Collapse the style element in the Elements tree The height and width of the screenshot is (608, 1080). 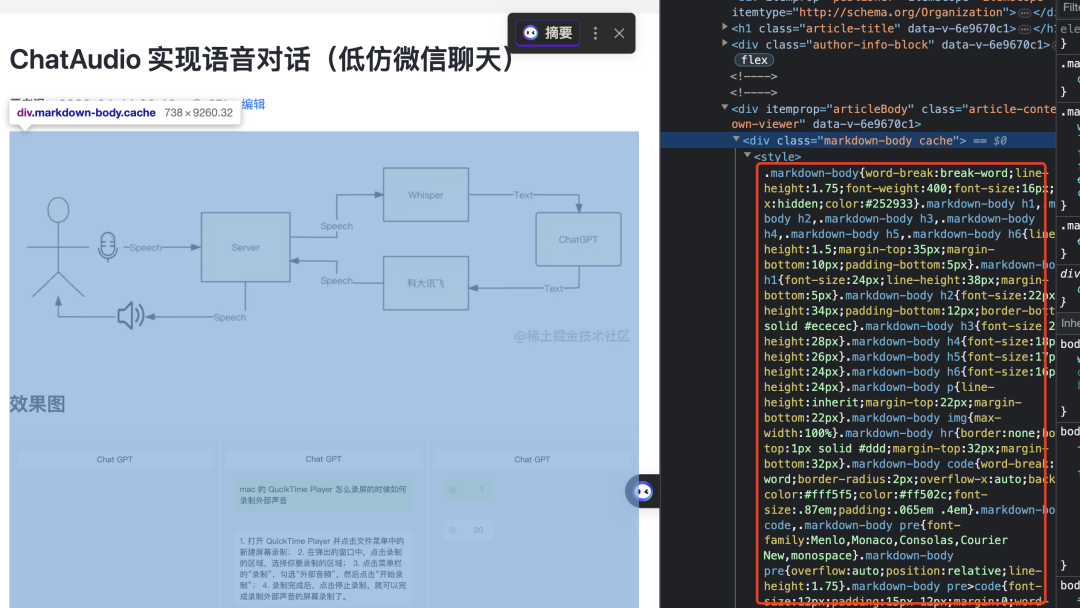[x=747, y=156]
